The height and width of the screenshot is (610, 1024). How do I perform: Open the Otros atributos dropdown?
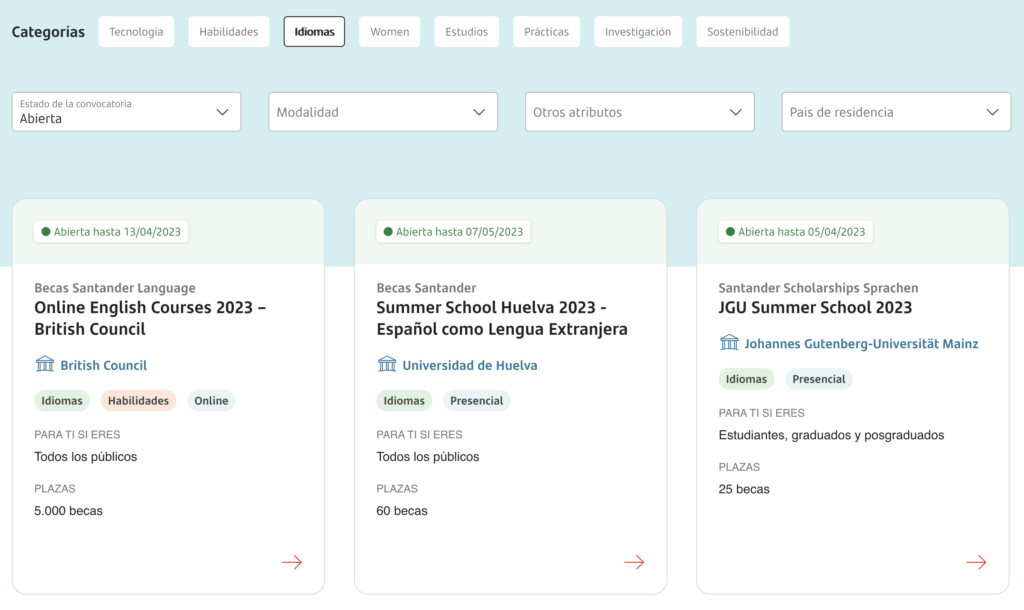coord(639,112)
